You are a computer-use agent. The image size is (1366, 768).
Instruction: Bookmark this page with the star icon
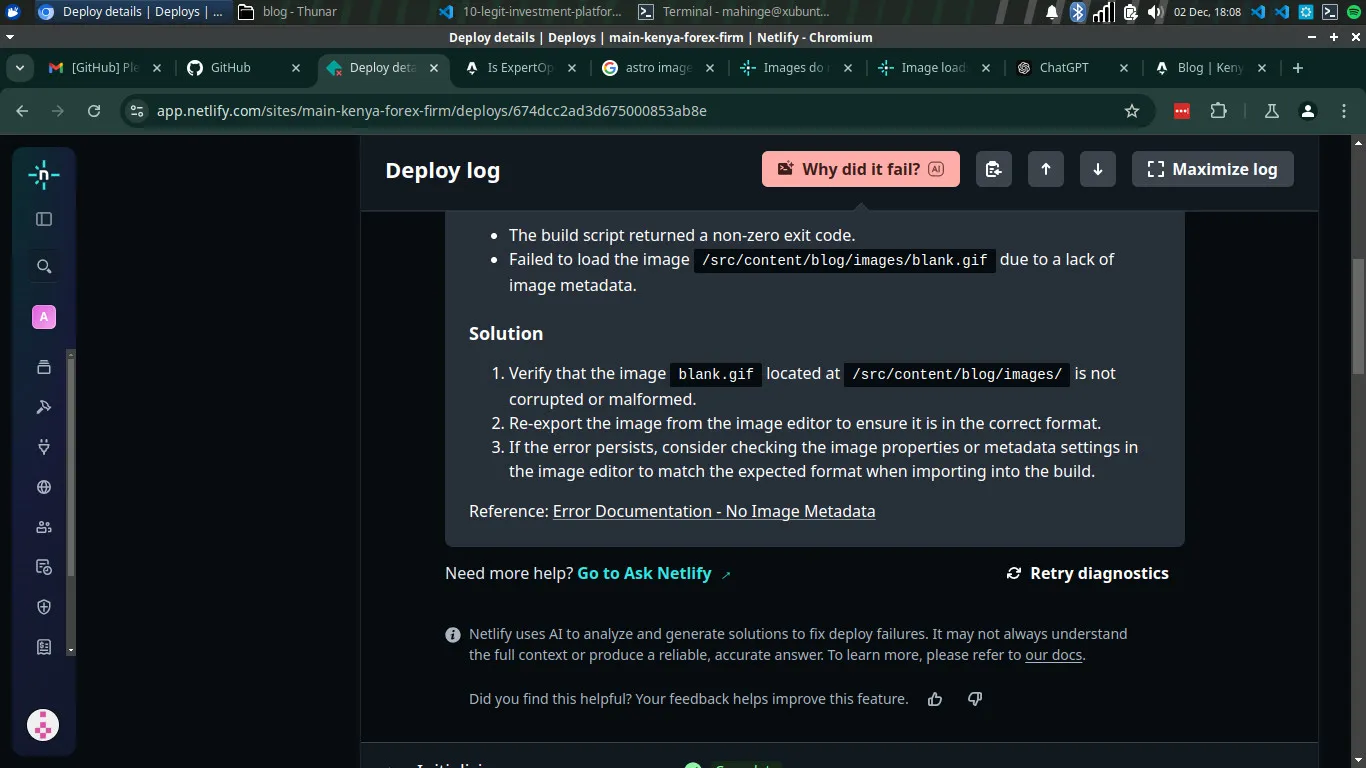point(1132,111)
